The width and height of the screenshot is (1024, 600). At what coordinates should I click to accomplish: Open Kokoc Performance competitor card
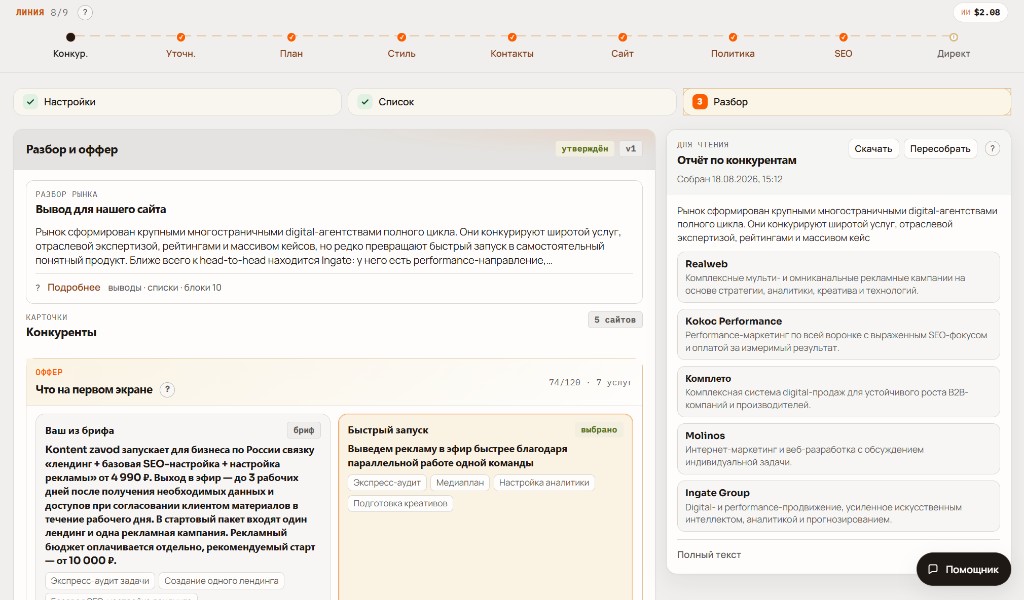pyautogui.click(x=839, y=334)
